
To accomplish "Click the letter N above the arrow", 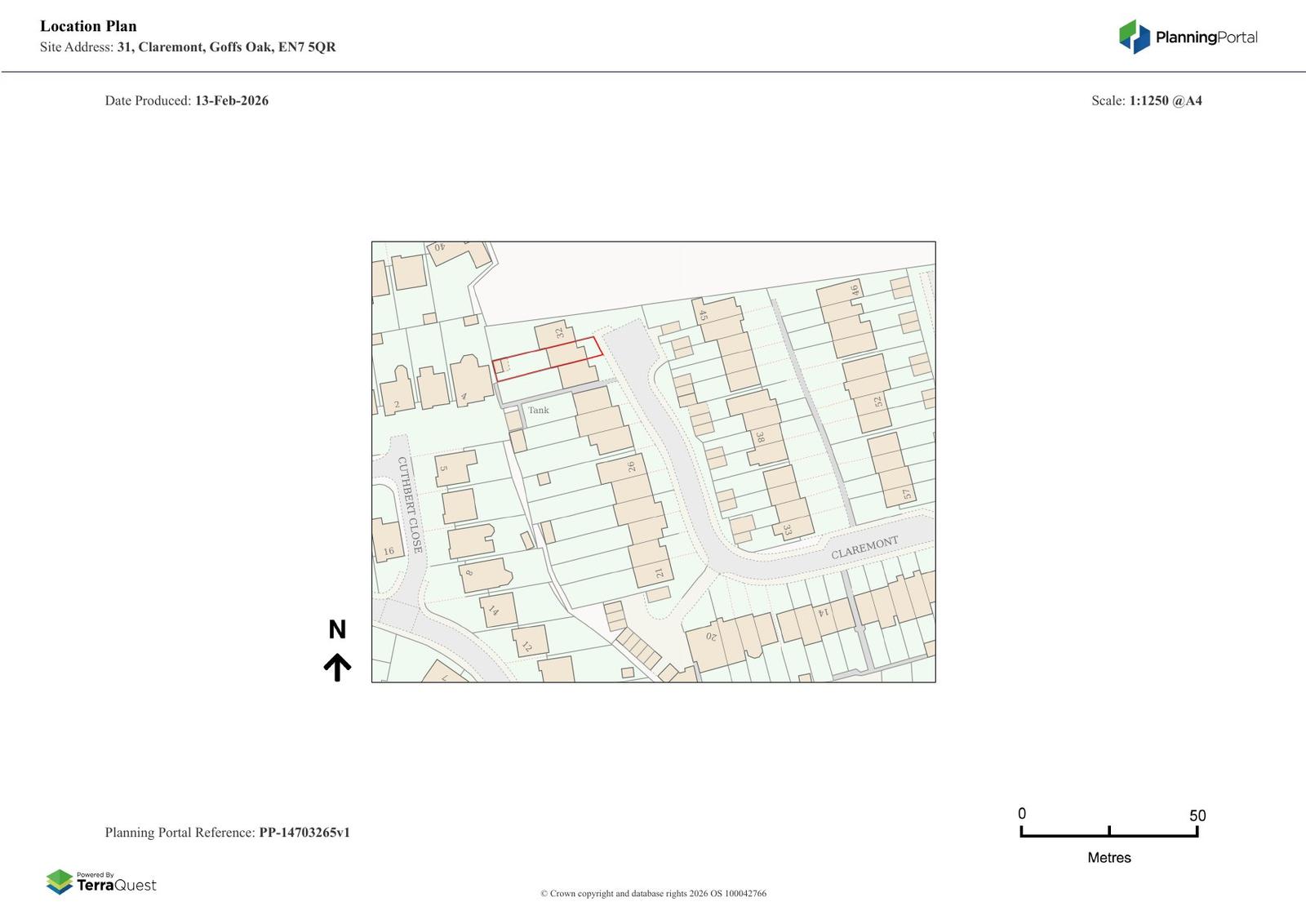I will [x=337, y=629].
